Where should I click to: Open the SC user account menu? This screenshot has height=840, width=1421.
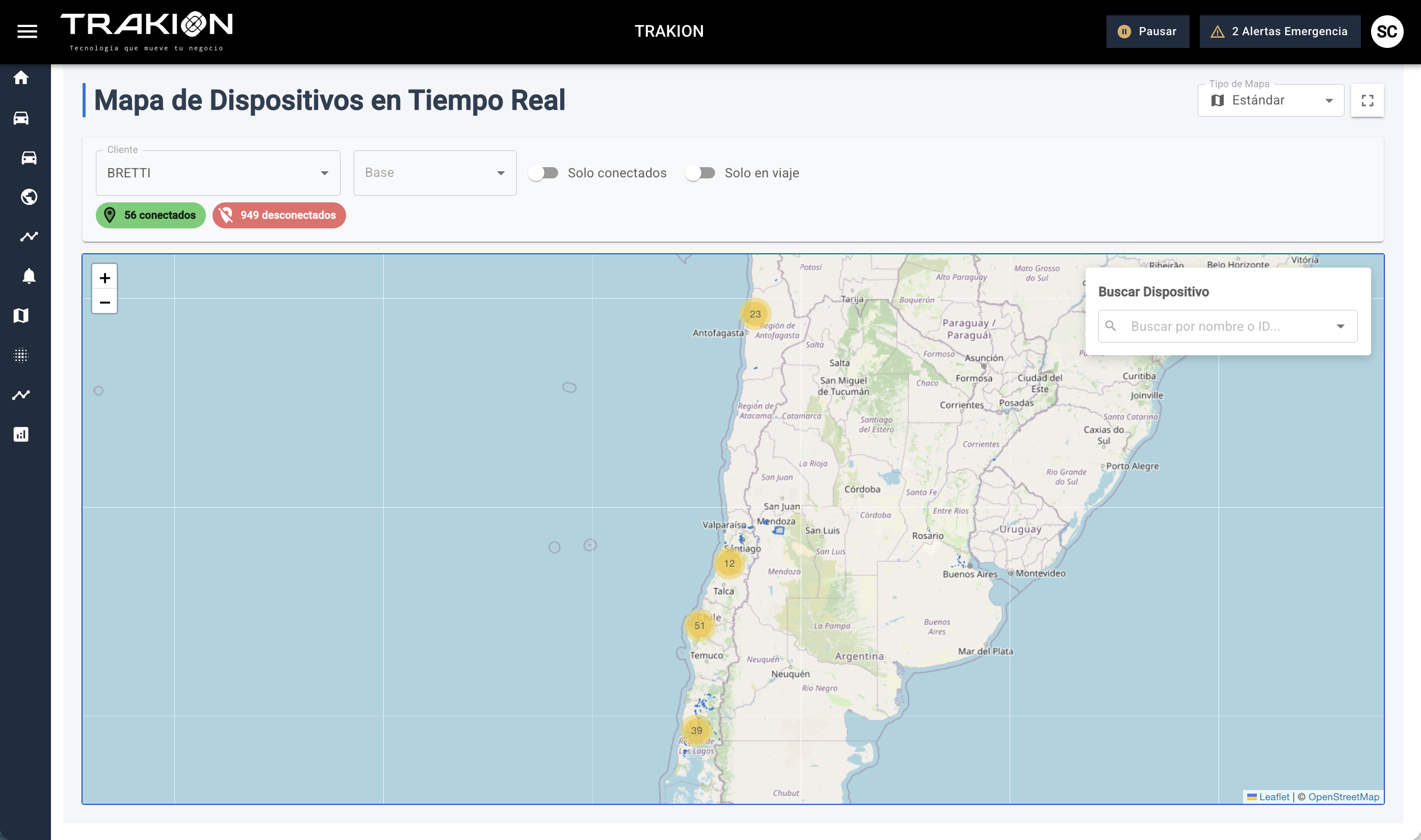(1387, 31)
